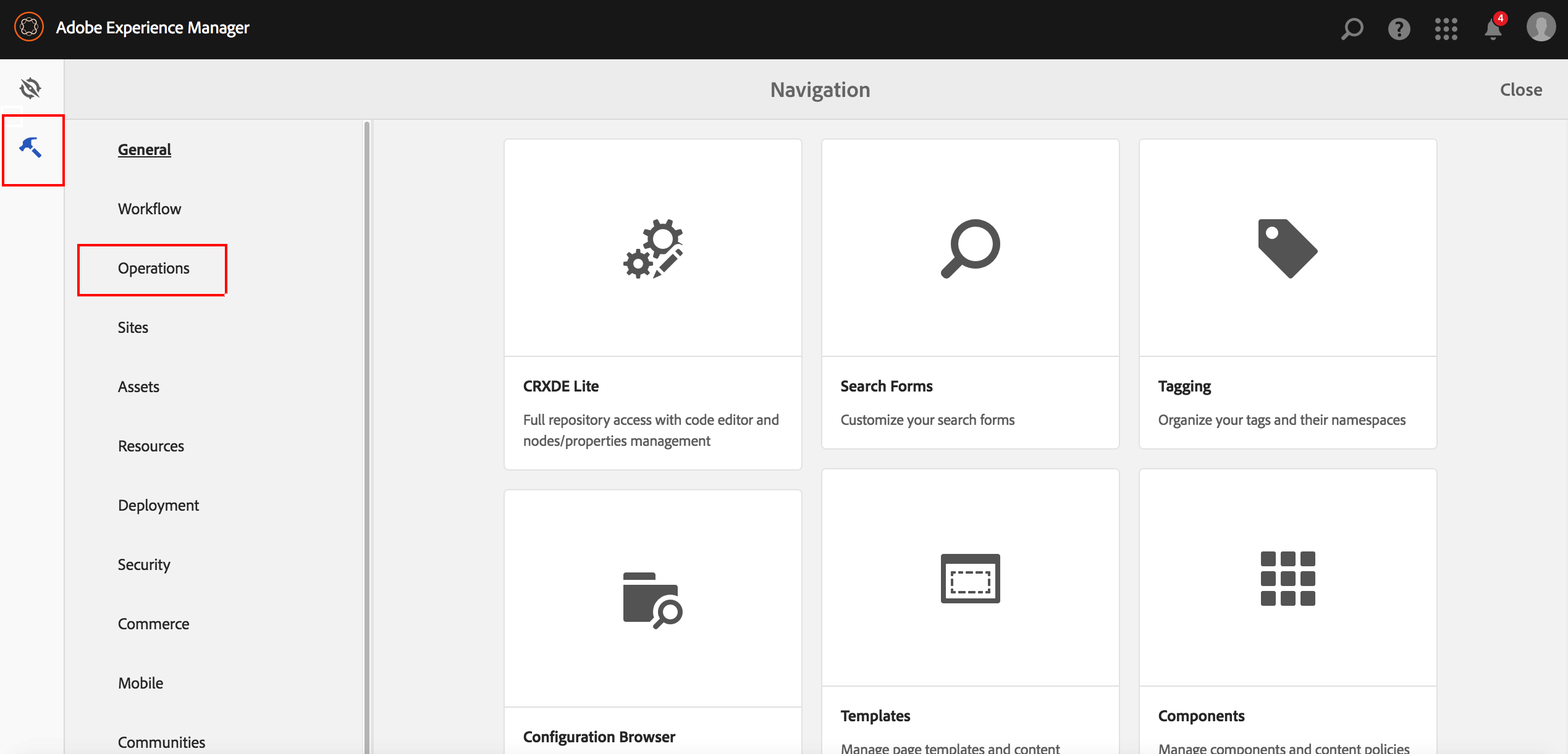
Task: Open the solutions grid switcher icon
Action: click(x=1446, y=28)
